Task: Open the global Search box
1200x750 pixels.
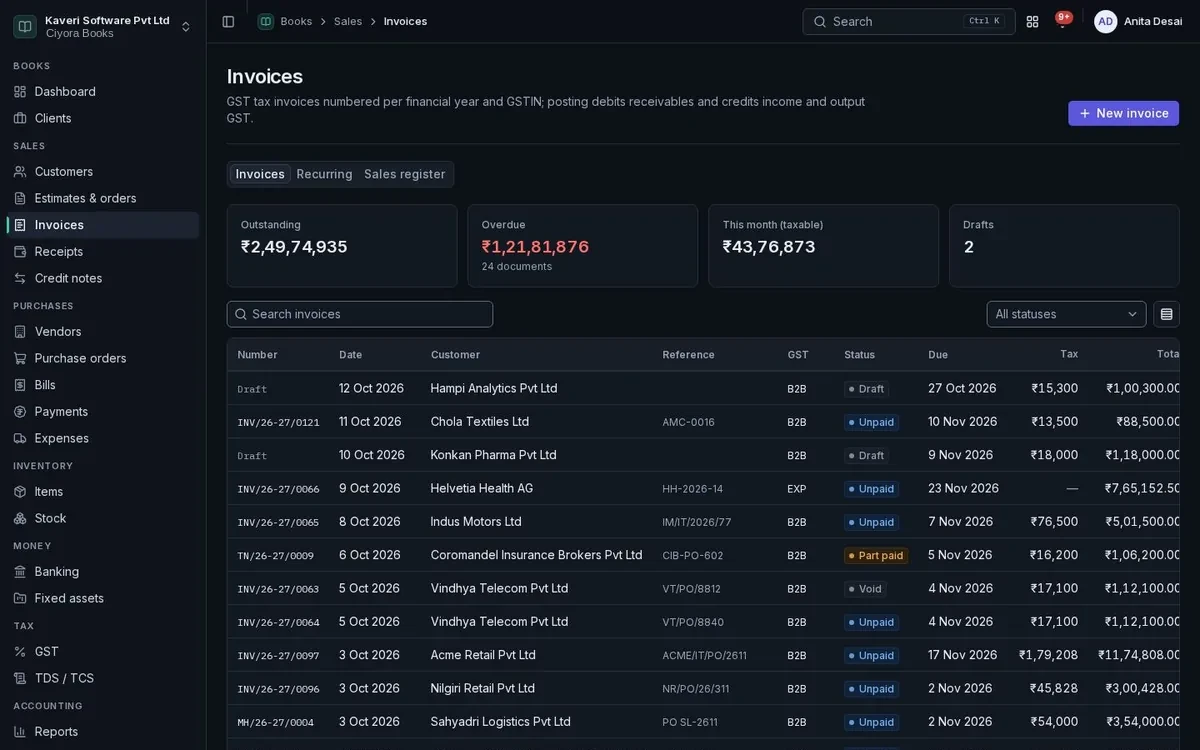Action: pyautogui.click(x=908, y=21)
